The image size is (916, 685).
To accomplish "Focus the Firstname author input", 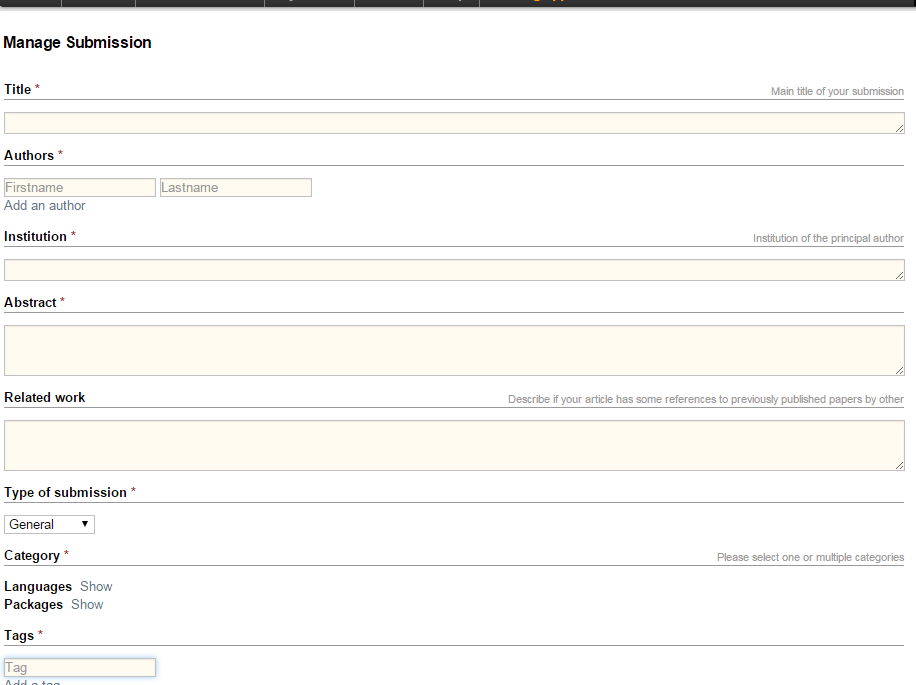I will tap(80, 188).
